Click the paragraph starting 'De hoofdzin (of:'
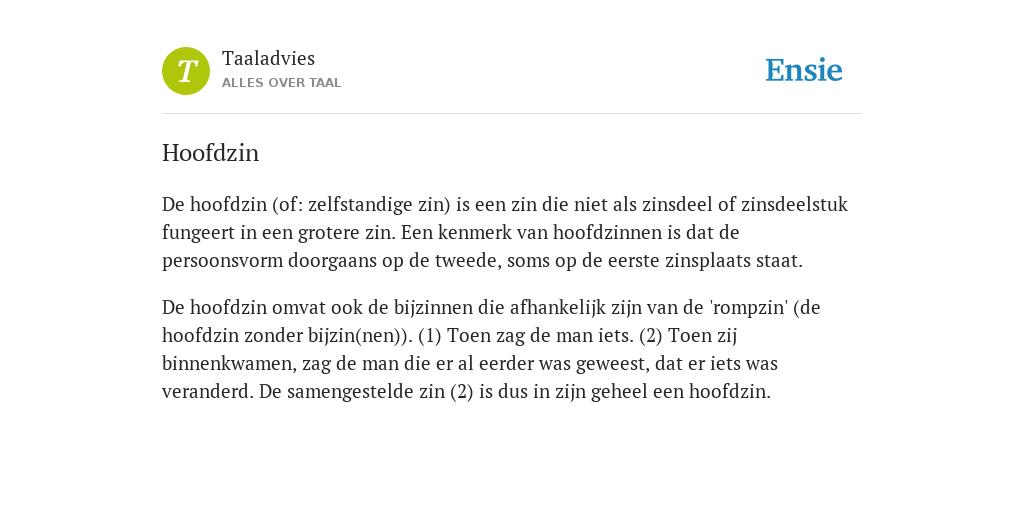The width and height of the screenshot is (1024, 512). click(x=505, y=232)
